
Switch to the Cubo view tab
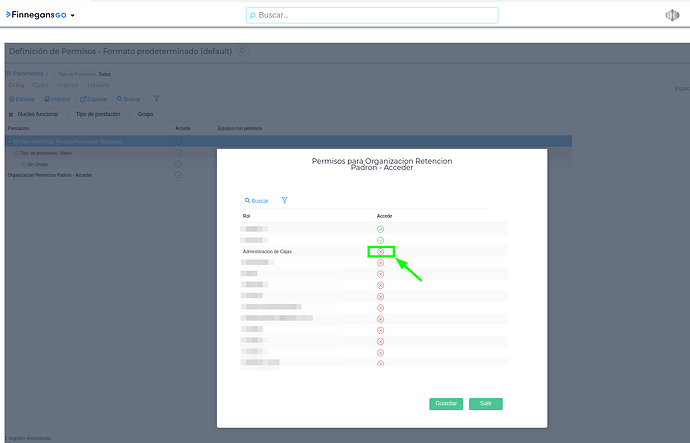[x=41, y=85]
